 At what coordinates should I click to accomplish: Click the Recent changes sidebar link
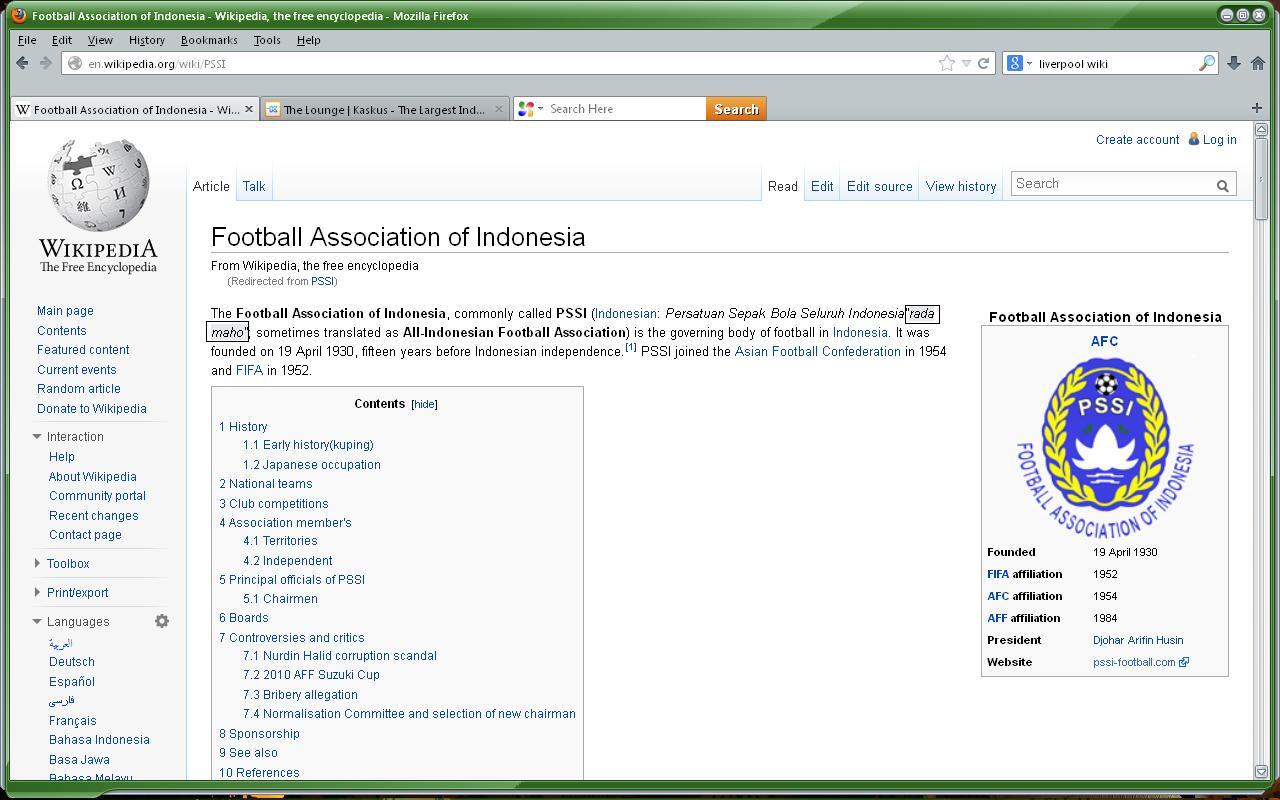pos(94,516)
